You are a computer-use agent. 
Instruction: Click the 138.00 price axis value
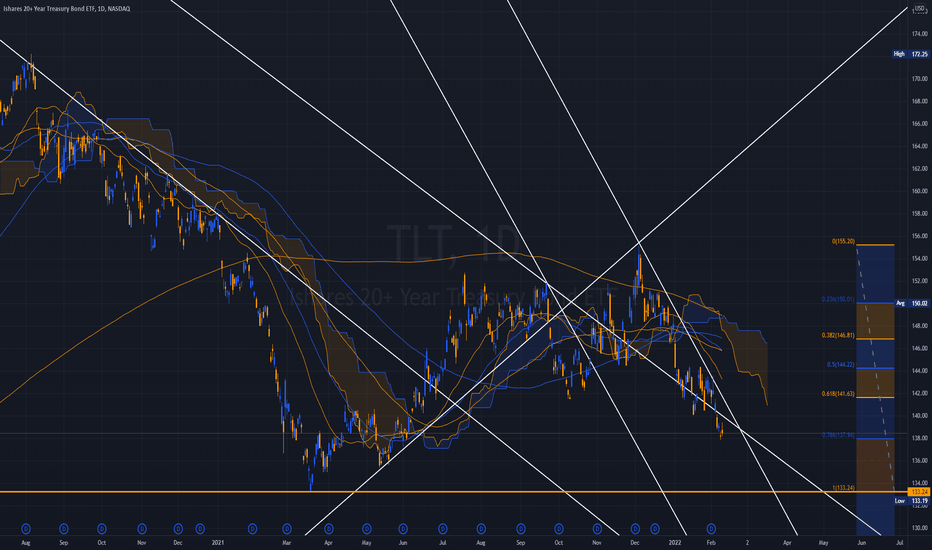pos(920,438)
